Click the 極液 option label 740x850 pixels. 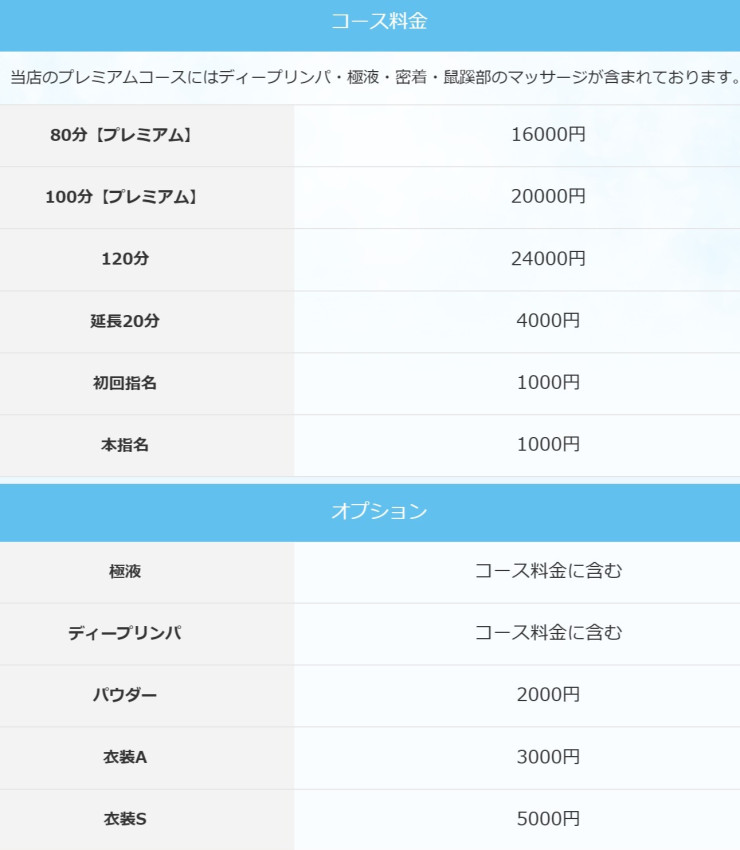[125, 571]
